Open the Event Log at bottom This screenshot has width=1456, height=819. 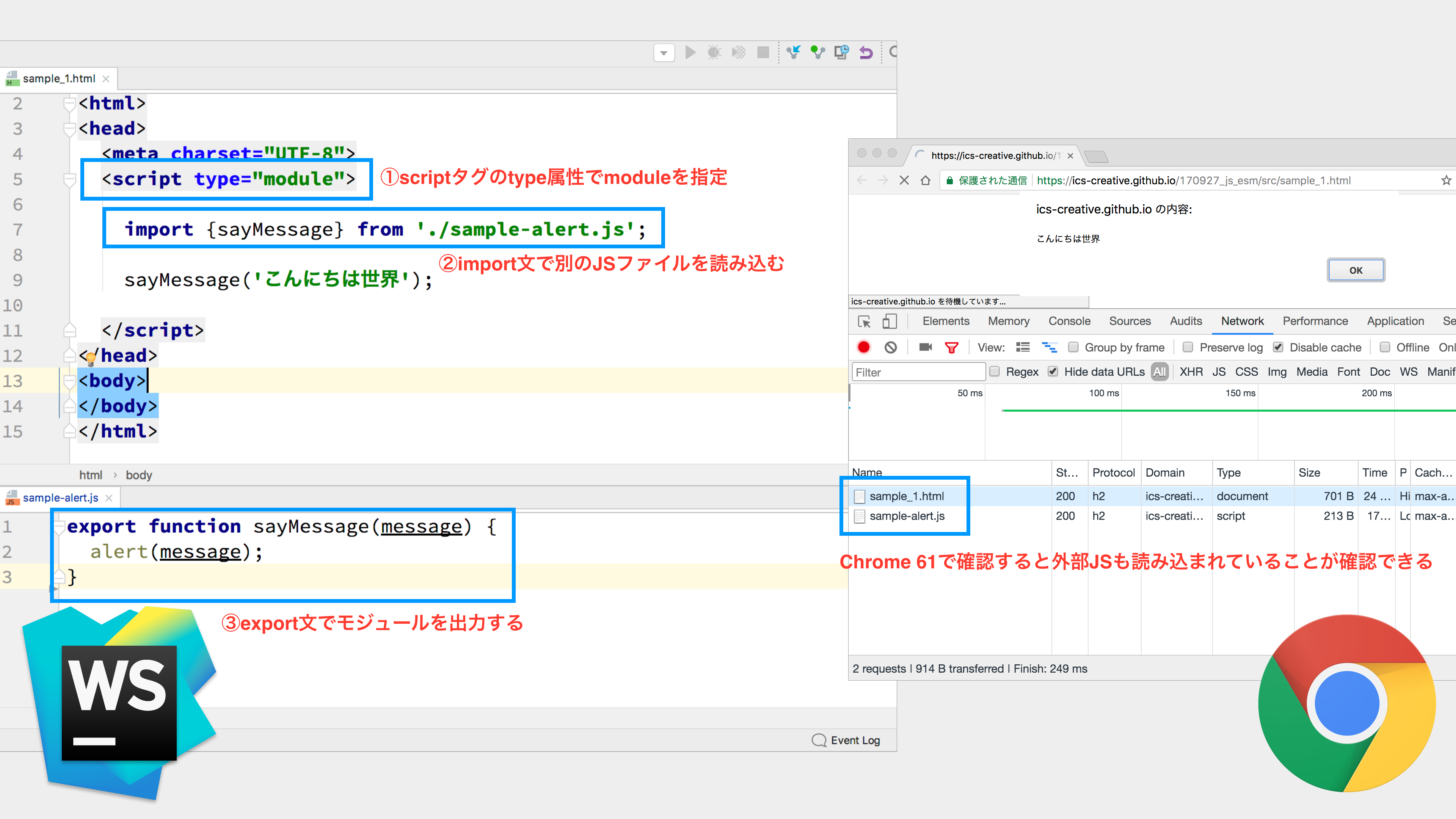tap(846, 740)
